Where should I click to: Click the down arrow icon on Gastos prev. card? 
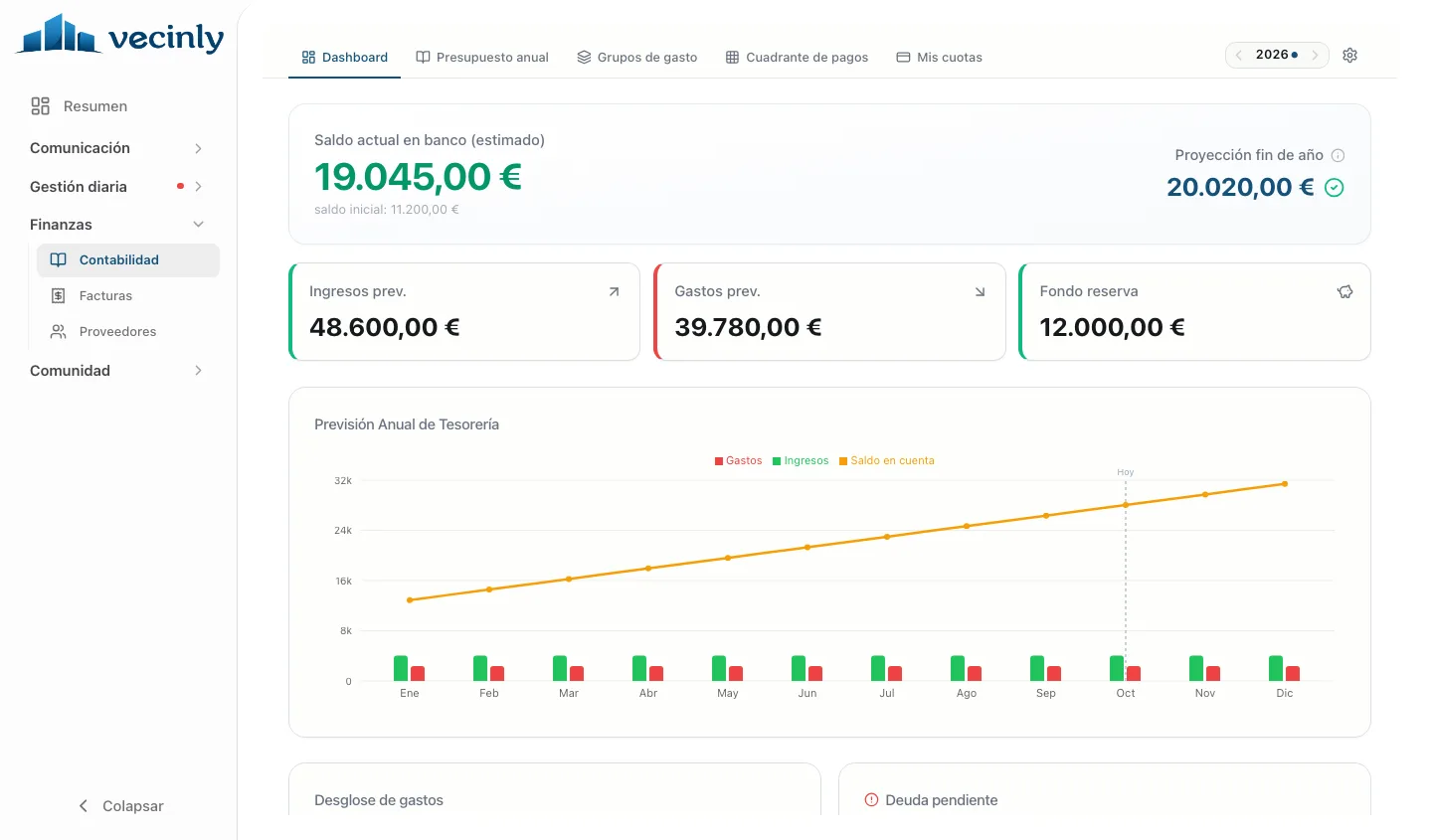click(980, 292)
